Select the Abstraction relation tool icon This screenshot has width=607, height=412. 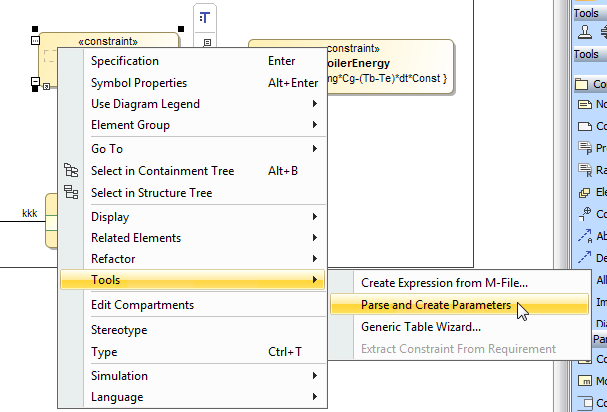click(x=587, y=236)
